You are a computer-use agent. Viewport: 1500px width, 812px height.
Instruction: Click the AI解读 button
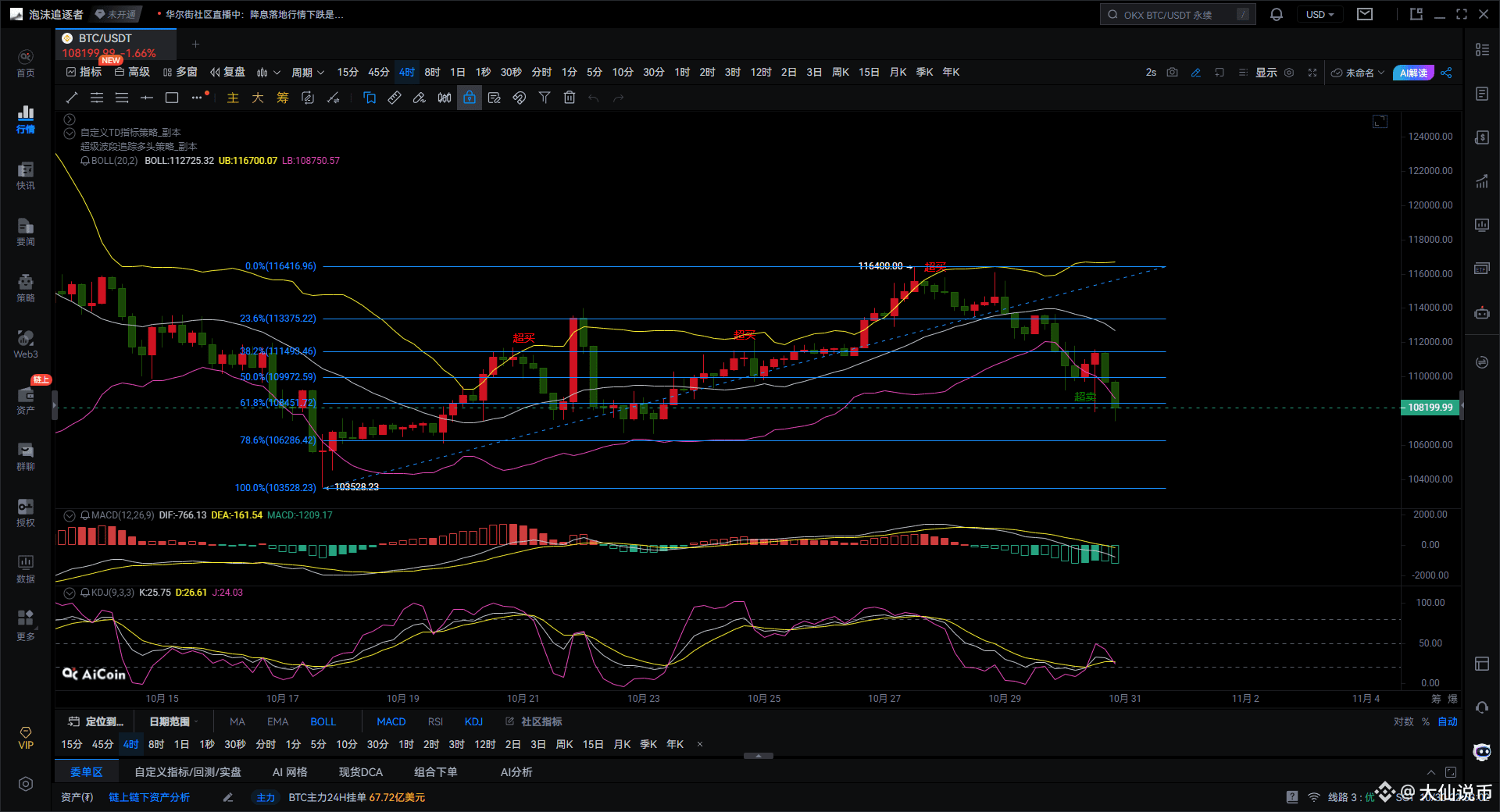1412,73
